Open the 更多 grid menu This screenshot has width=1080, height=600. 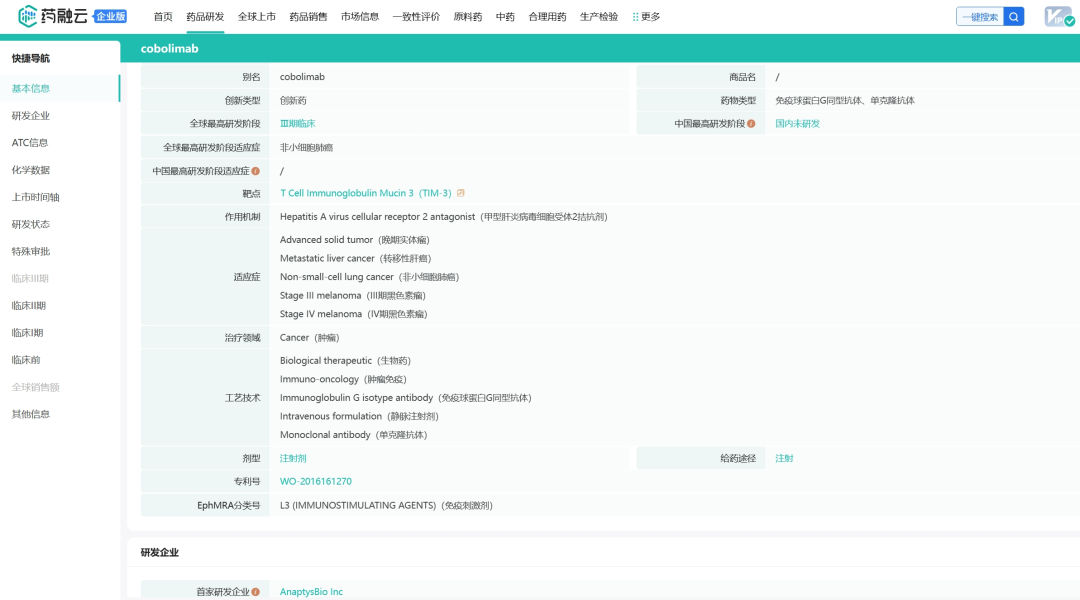click(646, 17)
